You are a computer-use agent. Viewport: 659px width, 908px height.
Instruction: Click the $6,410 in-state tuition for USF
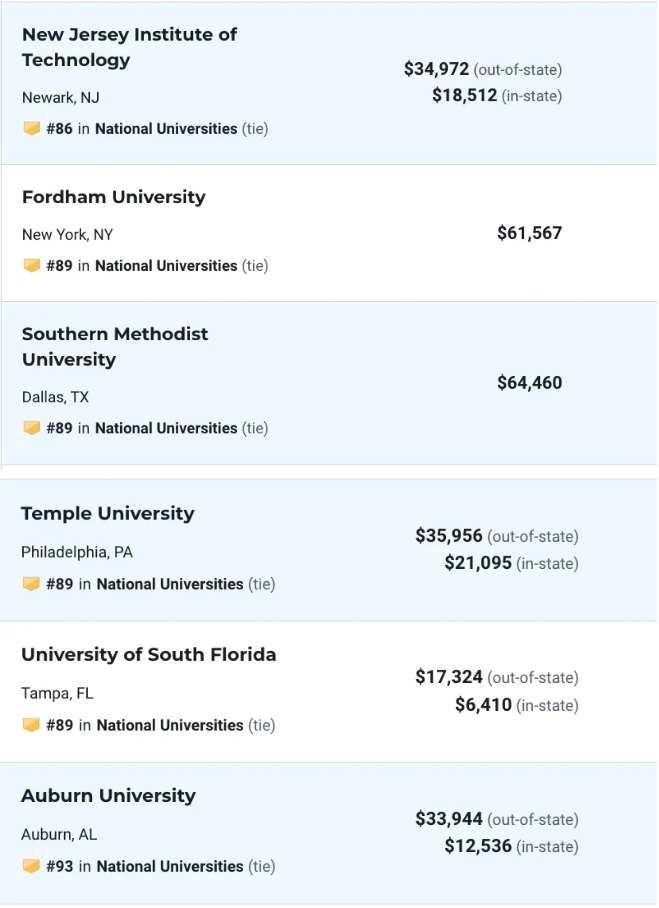(x=483, y=705)
